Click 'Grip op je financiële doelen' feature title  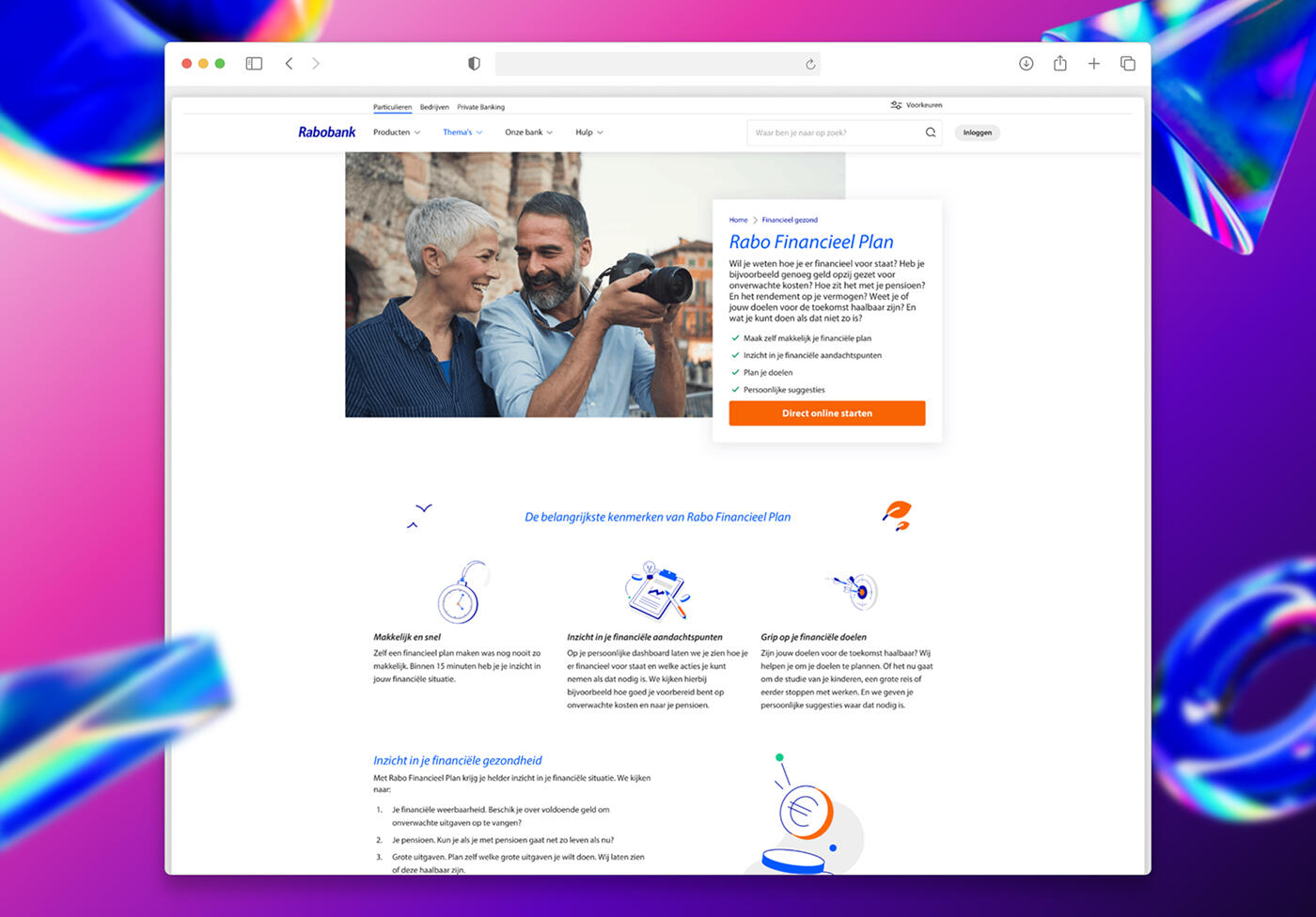pos(814,637)
